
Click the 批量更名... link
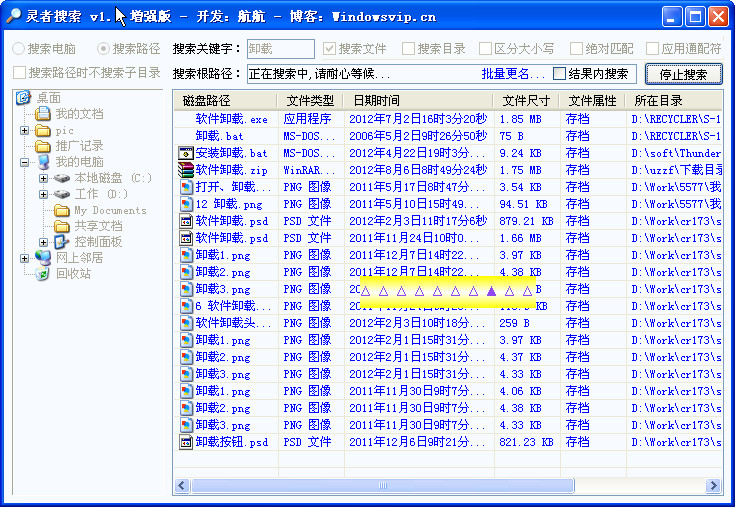[513, 74]
